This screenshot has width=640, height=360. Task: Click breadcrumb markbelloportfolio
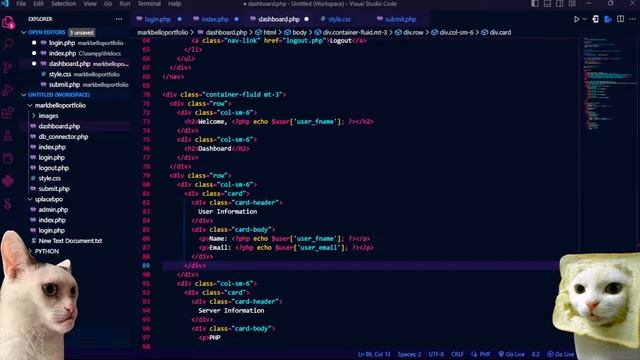coord(162,32)
